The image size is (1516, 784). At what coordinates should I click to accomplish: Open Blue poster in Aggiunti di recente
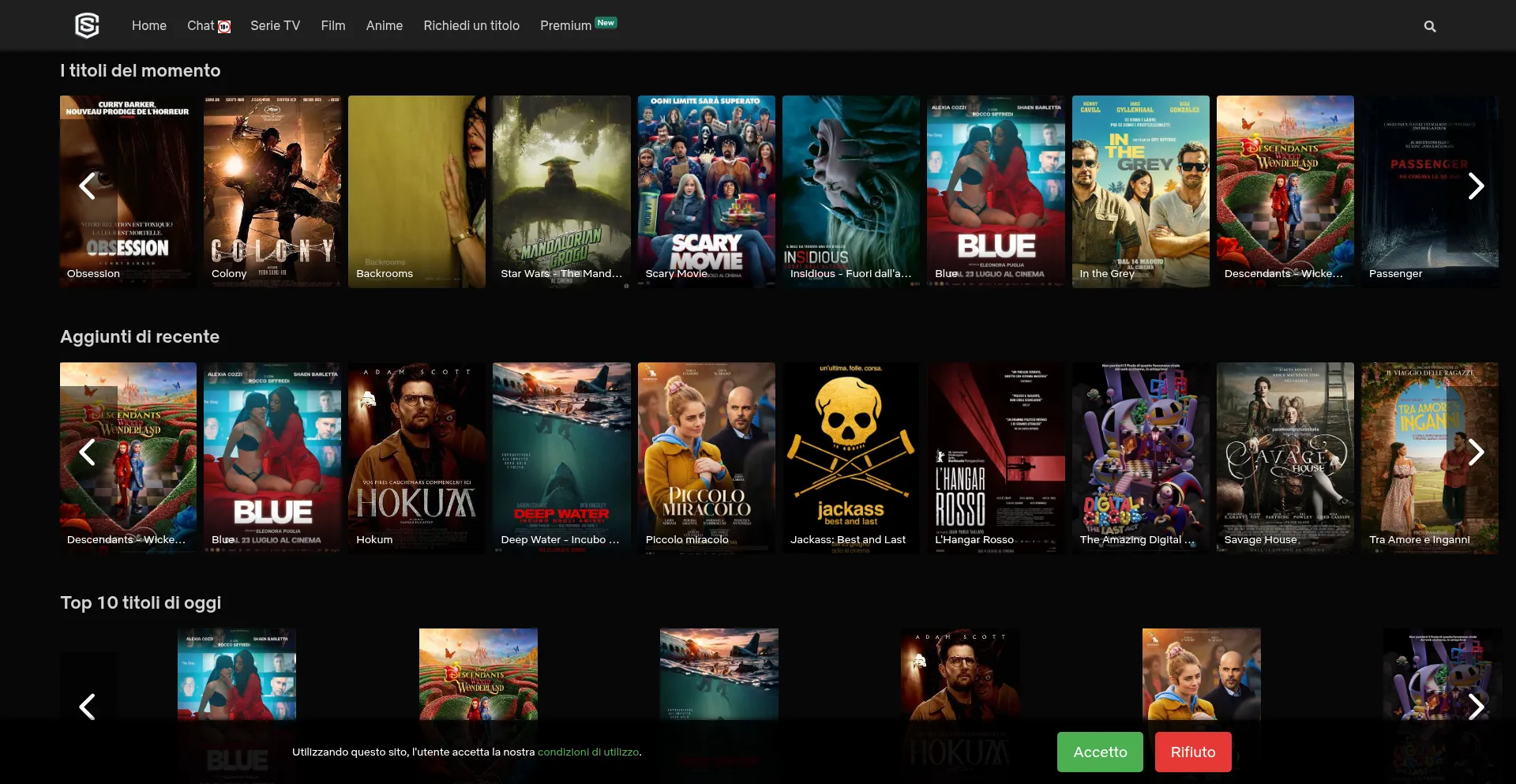(272, 458)
